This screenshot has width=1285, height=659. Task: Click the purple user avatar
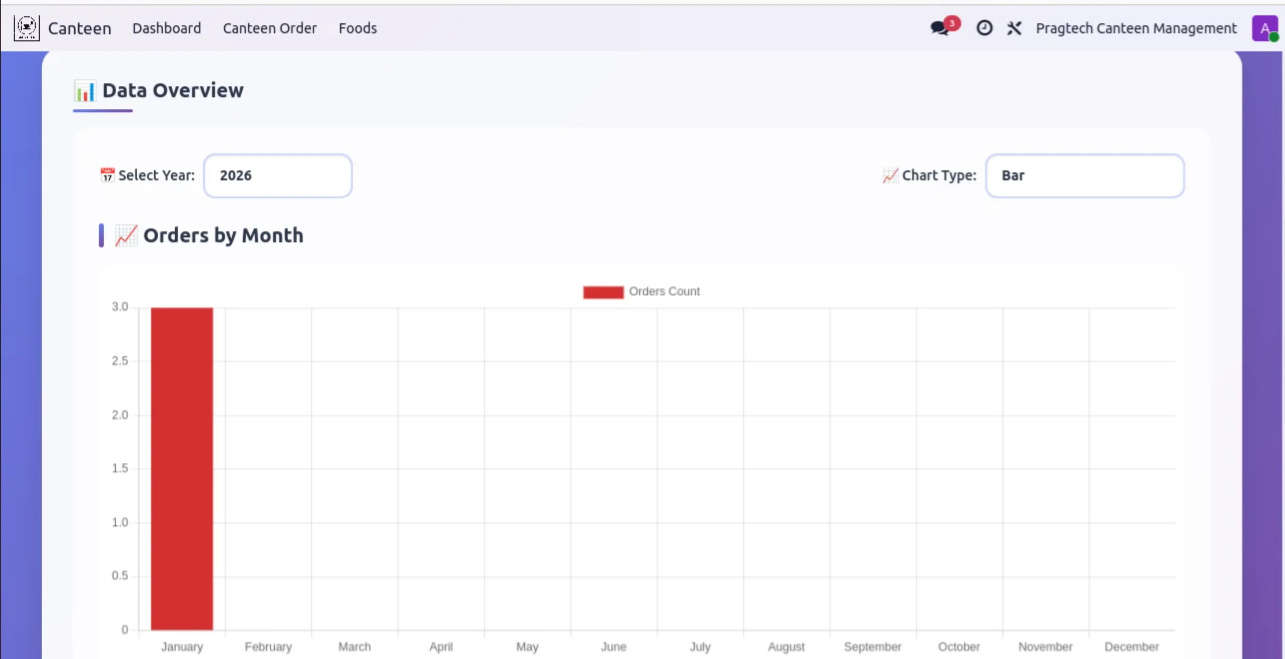(1264, 29)
